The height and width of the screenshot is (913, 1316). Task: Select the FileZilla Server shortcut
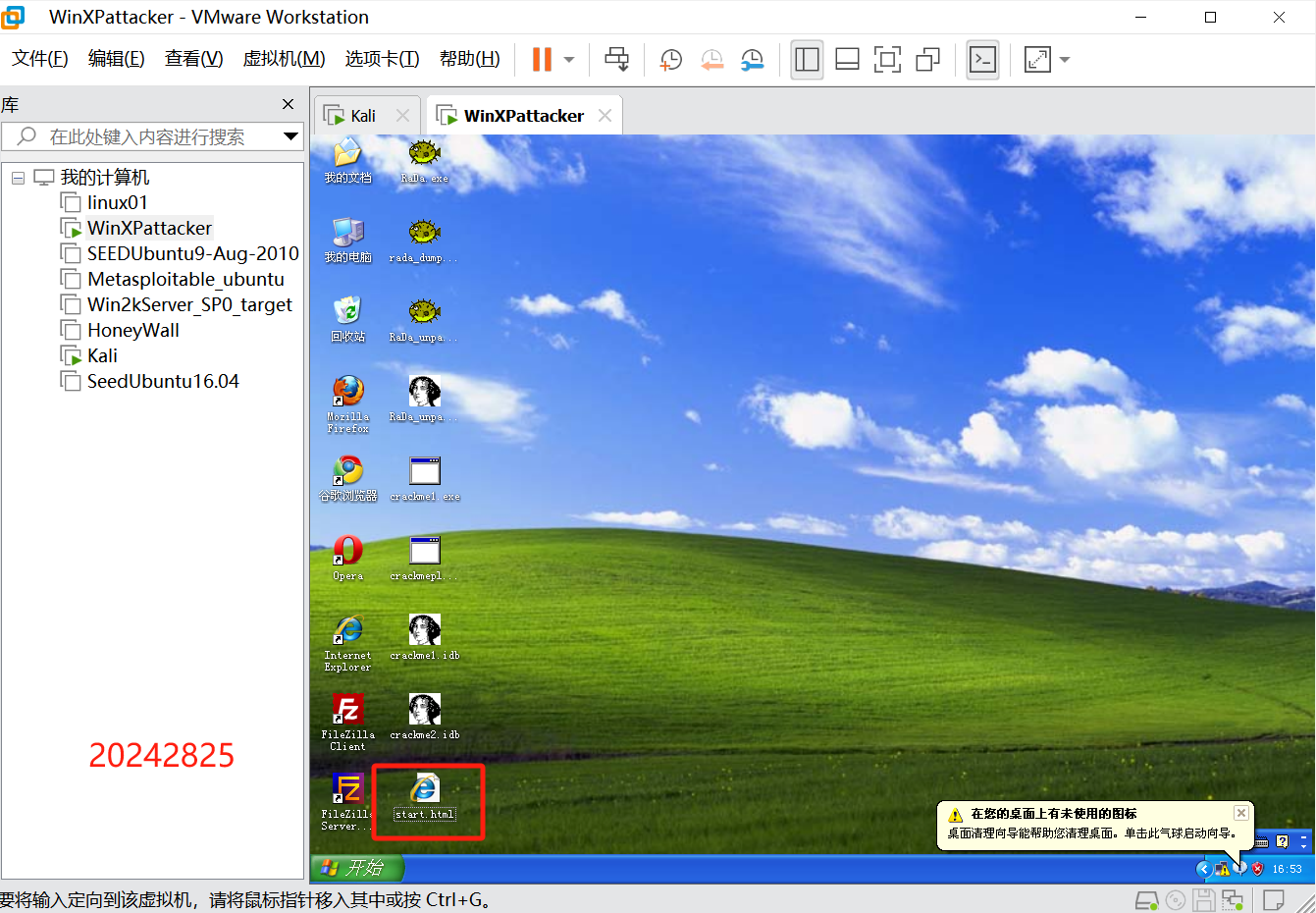[348, 802]
